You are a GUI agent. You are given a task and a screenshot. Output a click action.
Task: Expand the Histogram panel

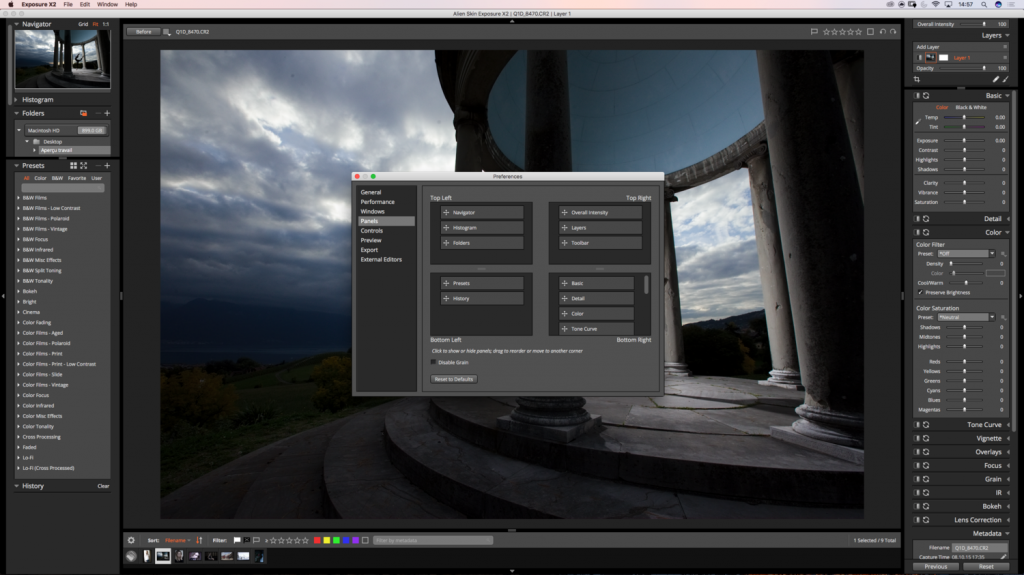37,100
